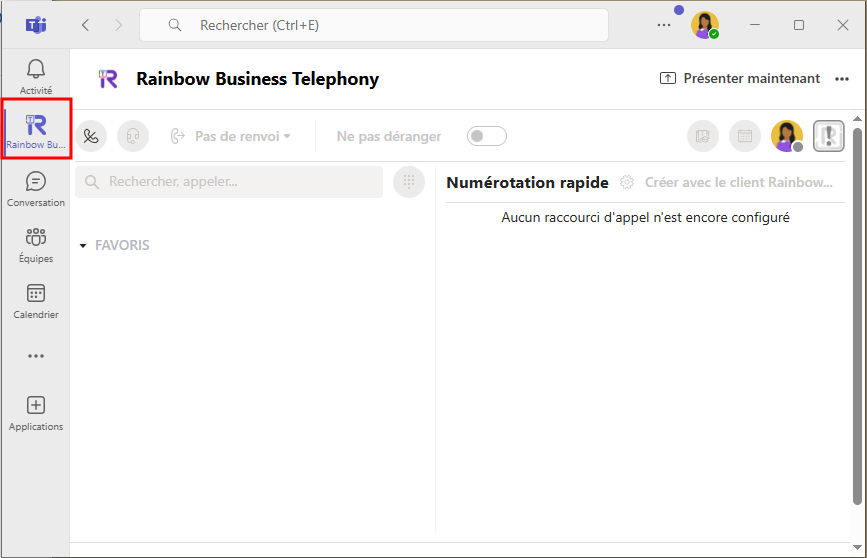This screenshot has height=558, width=867.
Task: Show more sidebar apps with ellipsis
Action: click(x=35, y=355)
